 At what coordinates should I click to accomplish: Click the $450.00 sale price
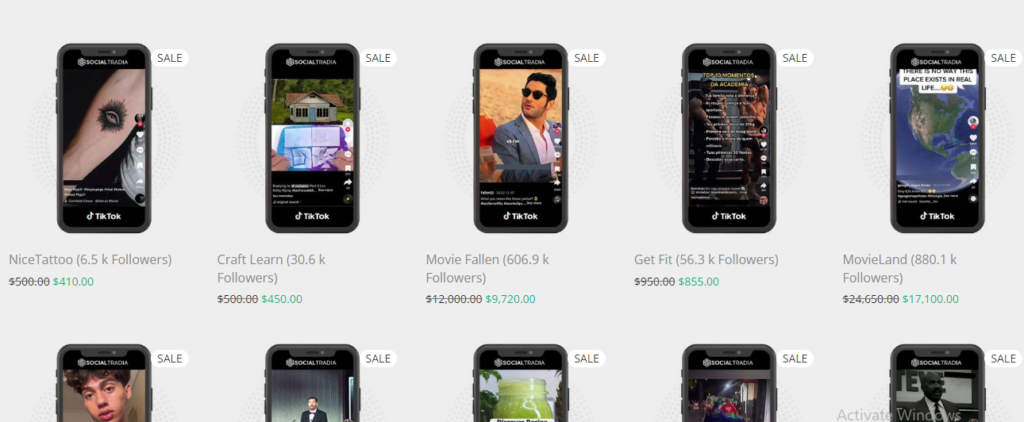[x=281, y=299]
